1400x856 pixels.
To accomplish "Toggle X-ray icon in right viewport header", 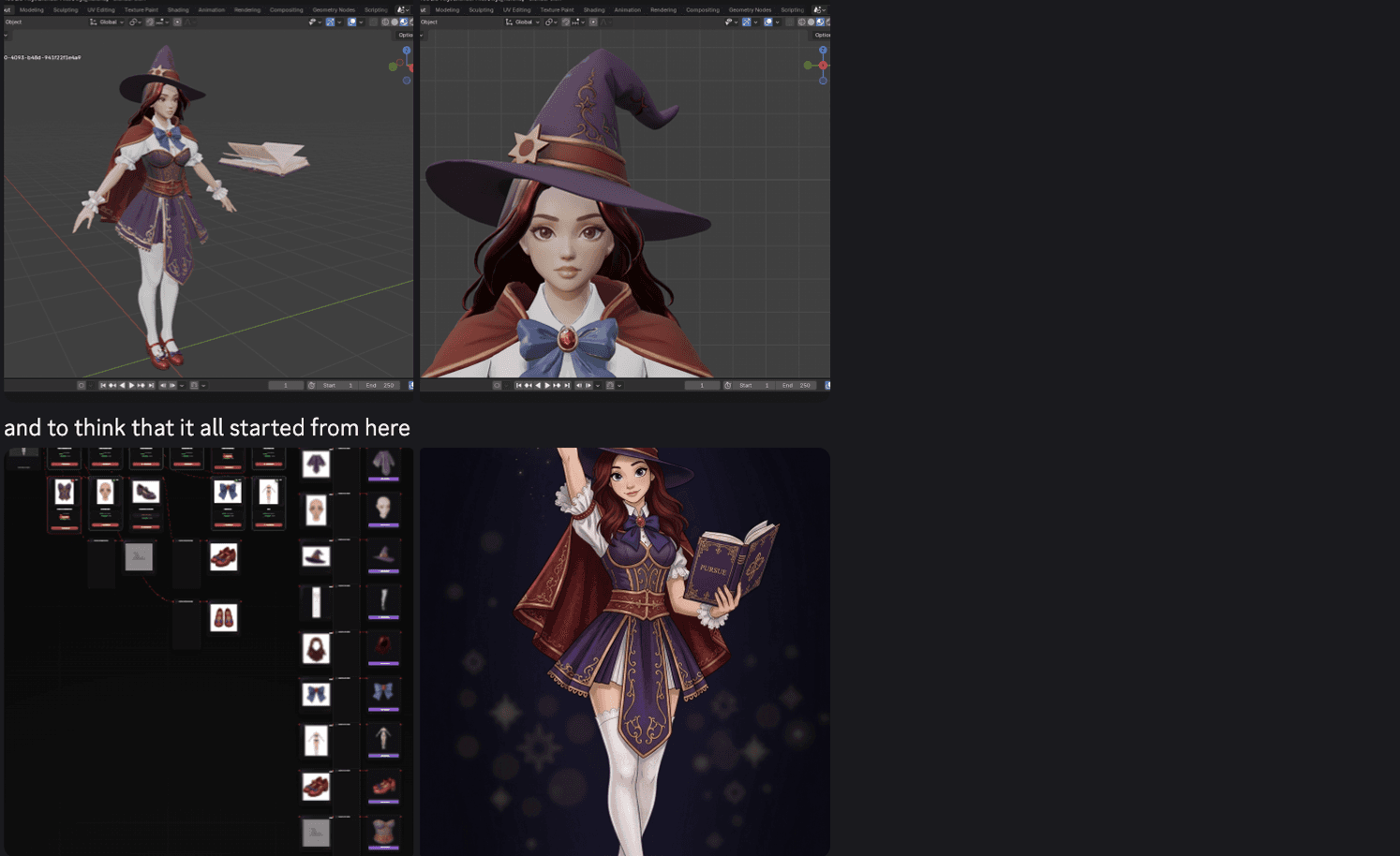I will coord(789,22).
